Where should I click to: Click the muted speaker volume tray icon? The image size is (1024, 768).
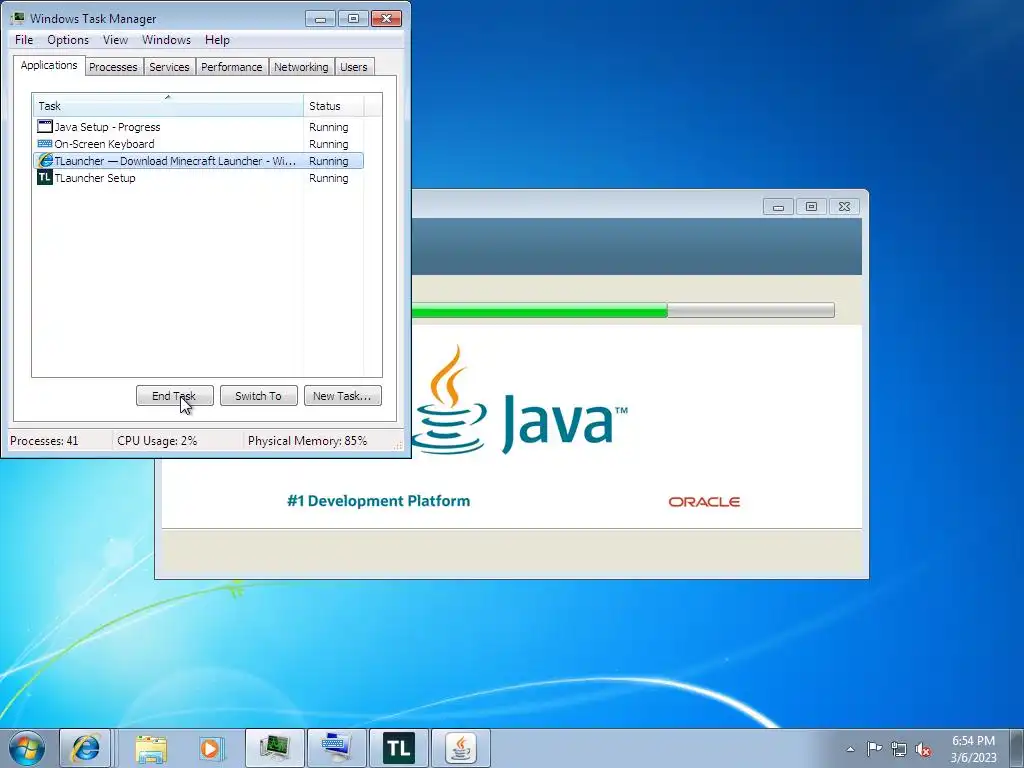[923, 749]
